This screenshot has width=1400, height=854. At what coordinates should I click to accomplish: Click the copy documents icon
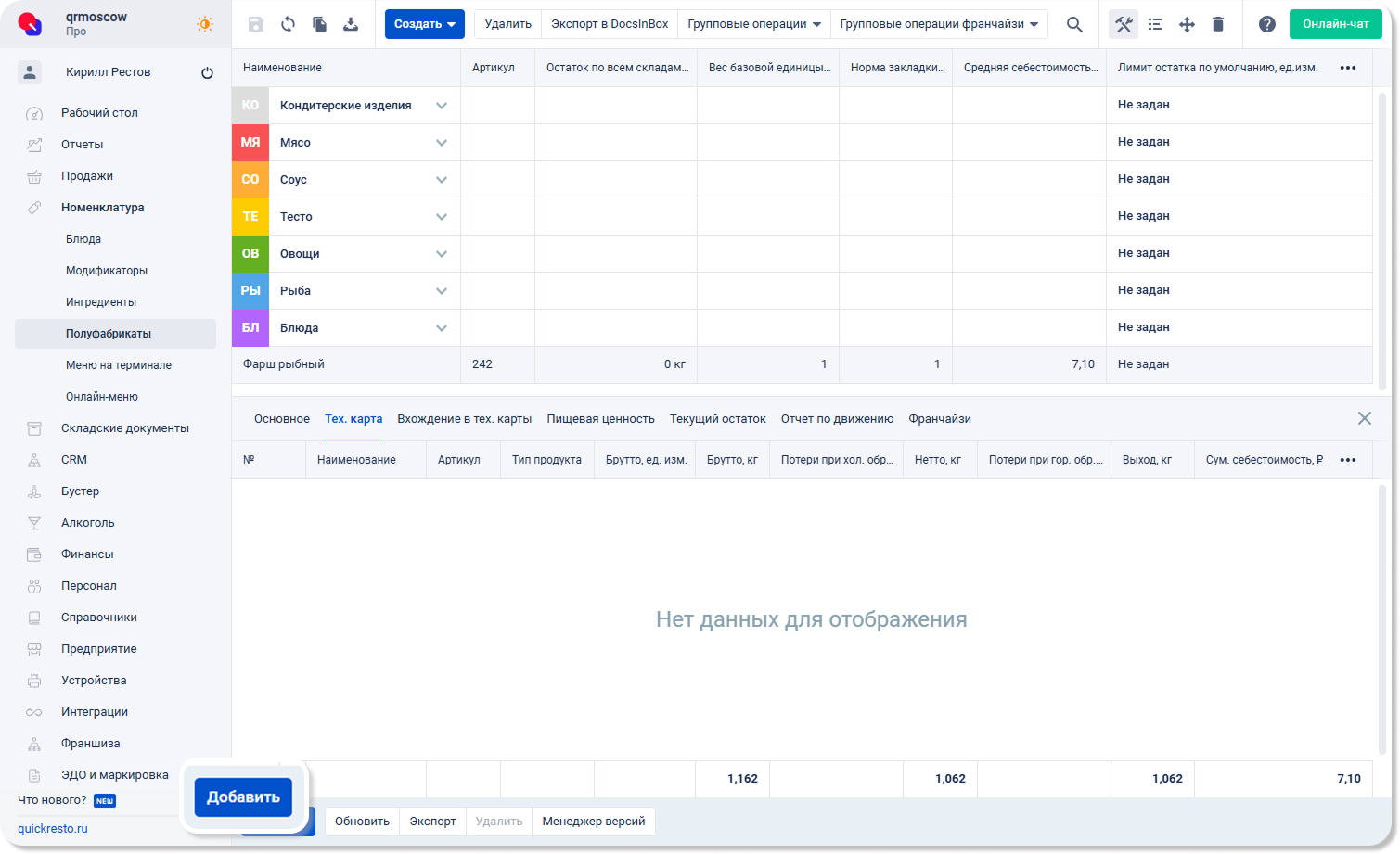pyautogui.click(x=319, y=24)
